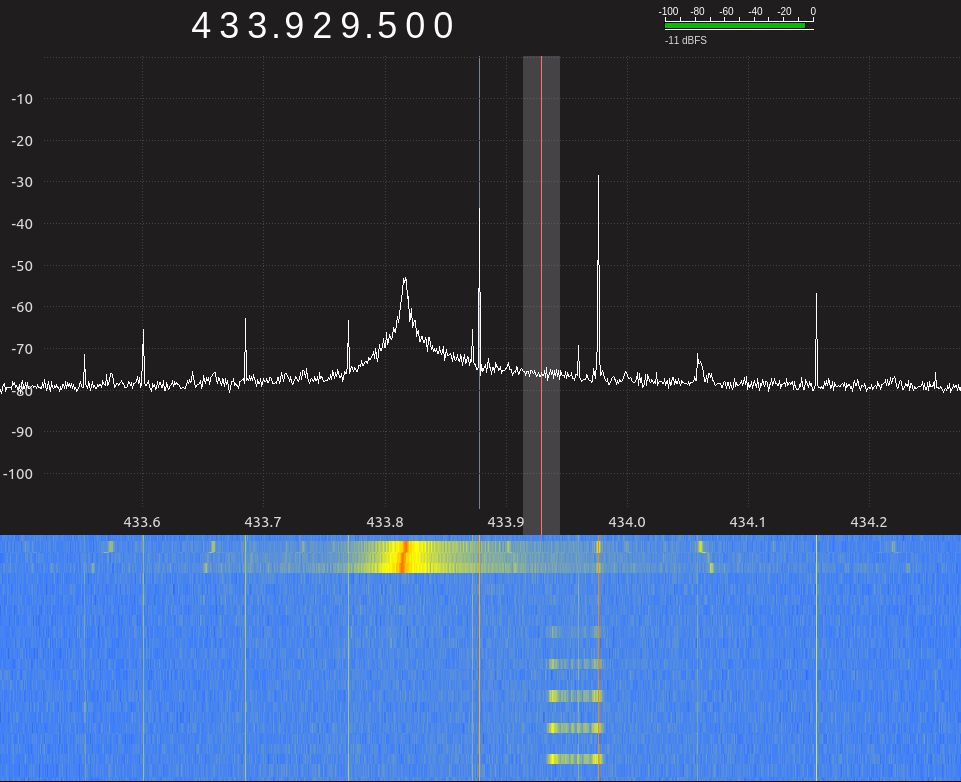
Task: Click the 433.7 frequency axis label
Action: [262, 522]
